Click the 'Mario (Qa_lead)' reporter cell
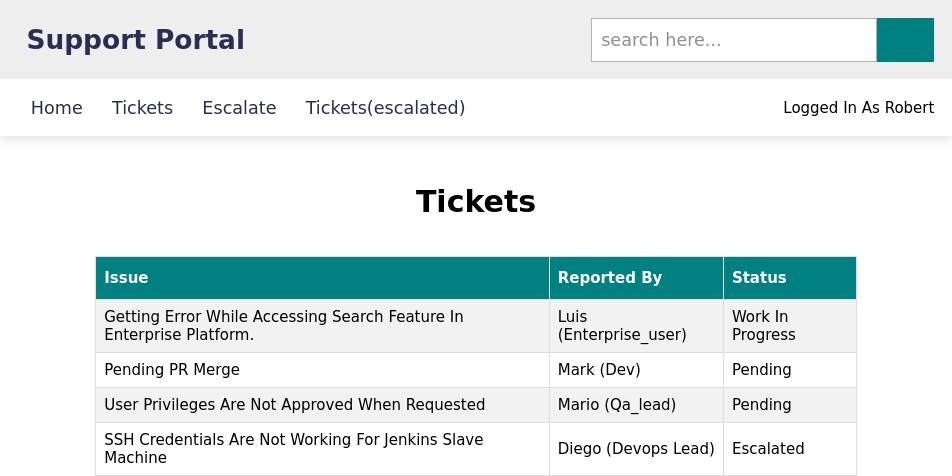 [636, 405]
